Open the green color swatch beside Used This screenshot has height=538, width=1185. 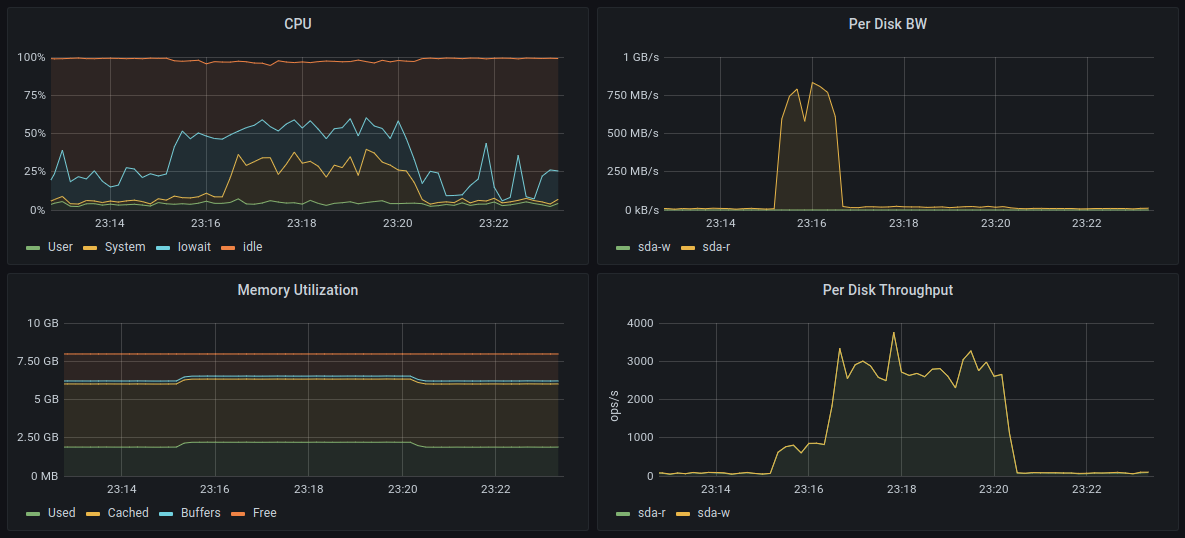33,514
